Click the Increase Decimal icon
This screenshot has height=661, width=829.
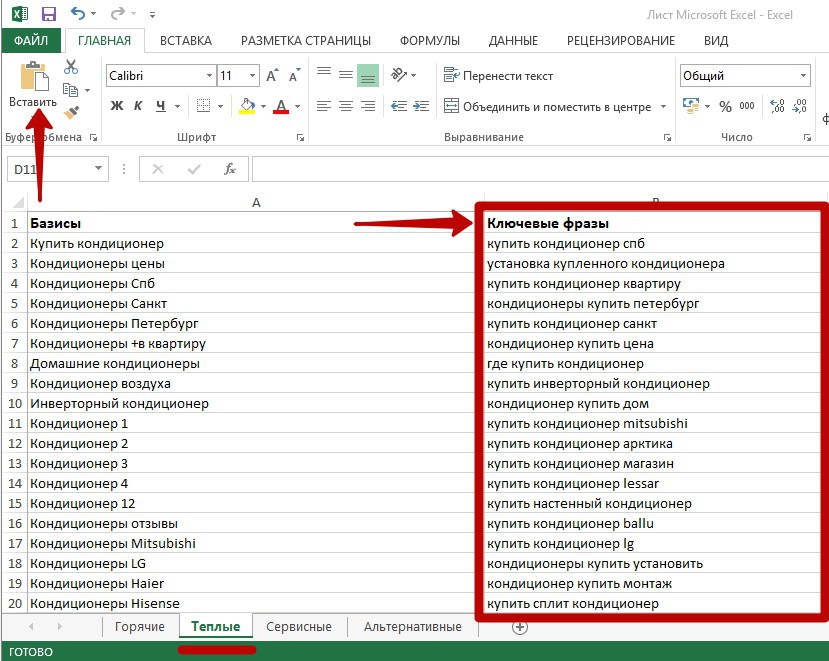(x=777, y=106)
